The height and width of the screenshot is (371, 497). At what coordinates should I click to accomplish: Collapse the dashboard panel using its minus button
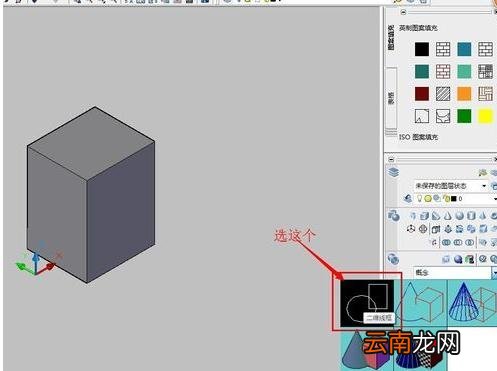click(x=391, y=159)
